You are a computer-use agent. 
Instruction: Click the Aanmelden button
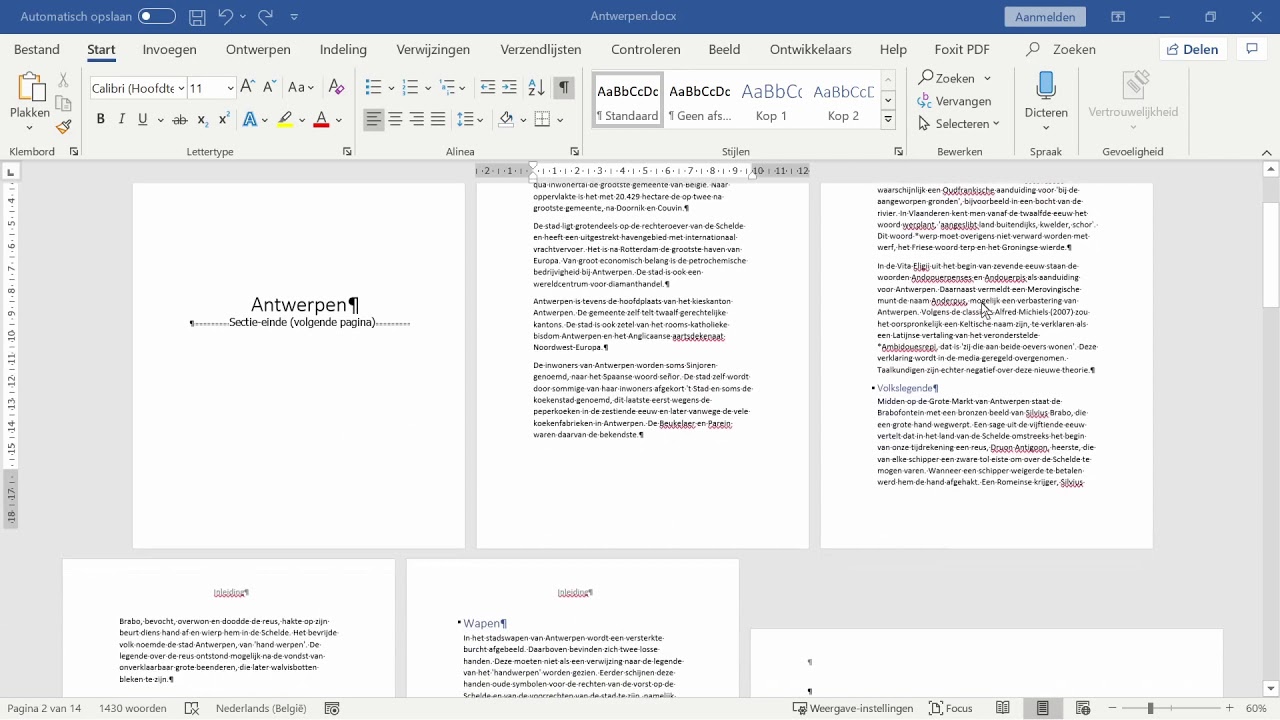coord(1045,17)
